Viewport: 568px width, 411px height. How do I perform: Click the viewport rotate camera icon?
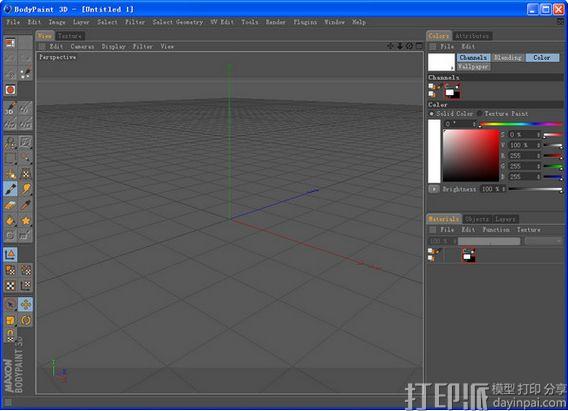[x=409, y=46]
